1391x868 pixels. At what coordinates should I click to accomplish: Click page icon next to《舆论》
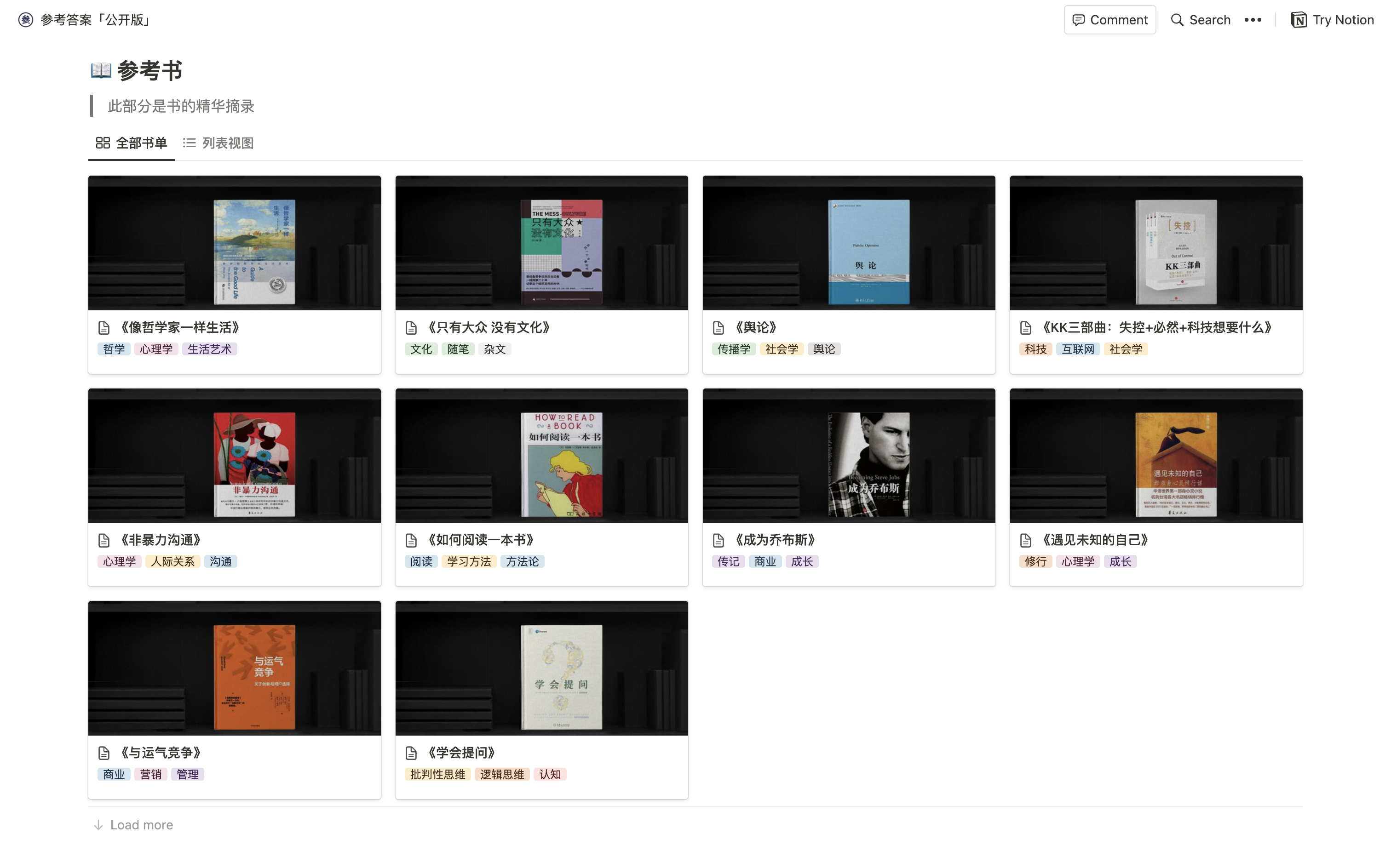point(718,328)
